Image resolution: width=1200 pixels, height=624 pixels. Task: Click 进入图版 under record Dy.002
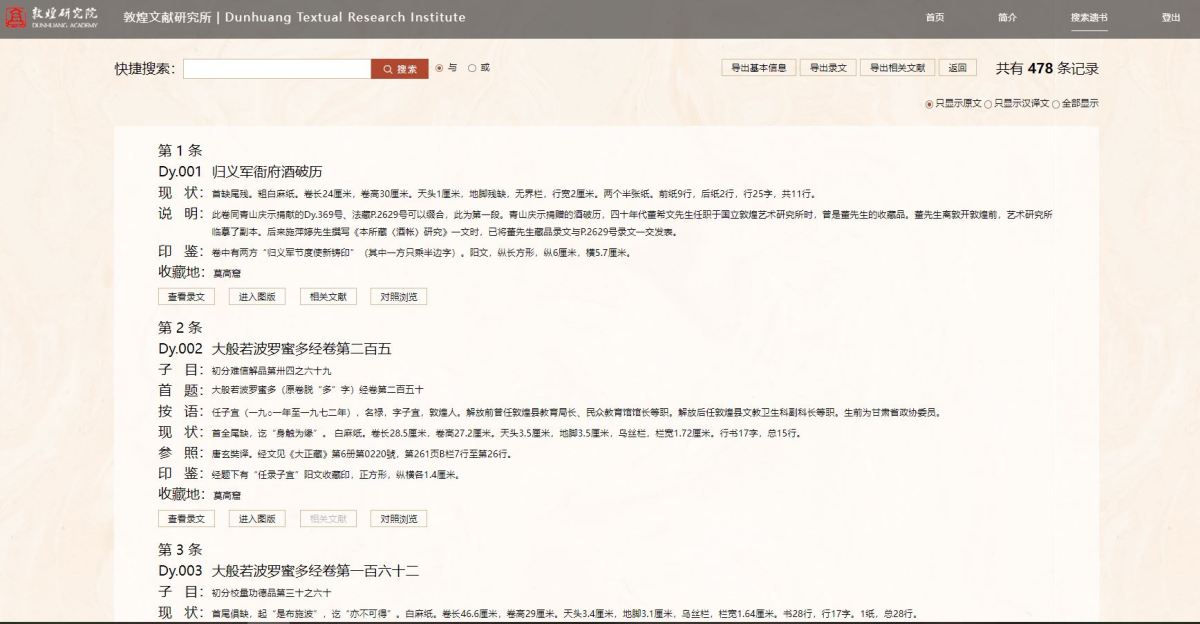257,519
